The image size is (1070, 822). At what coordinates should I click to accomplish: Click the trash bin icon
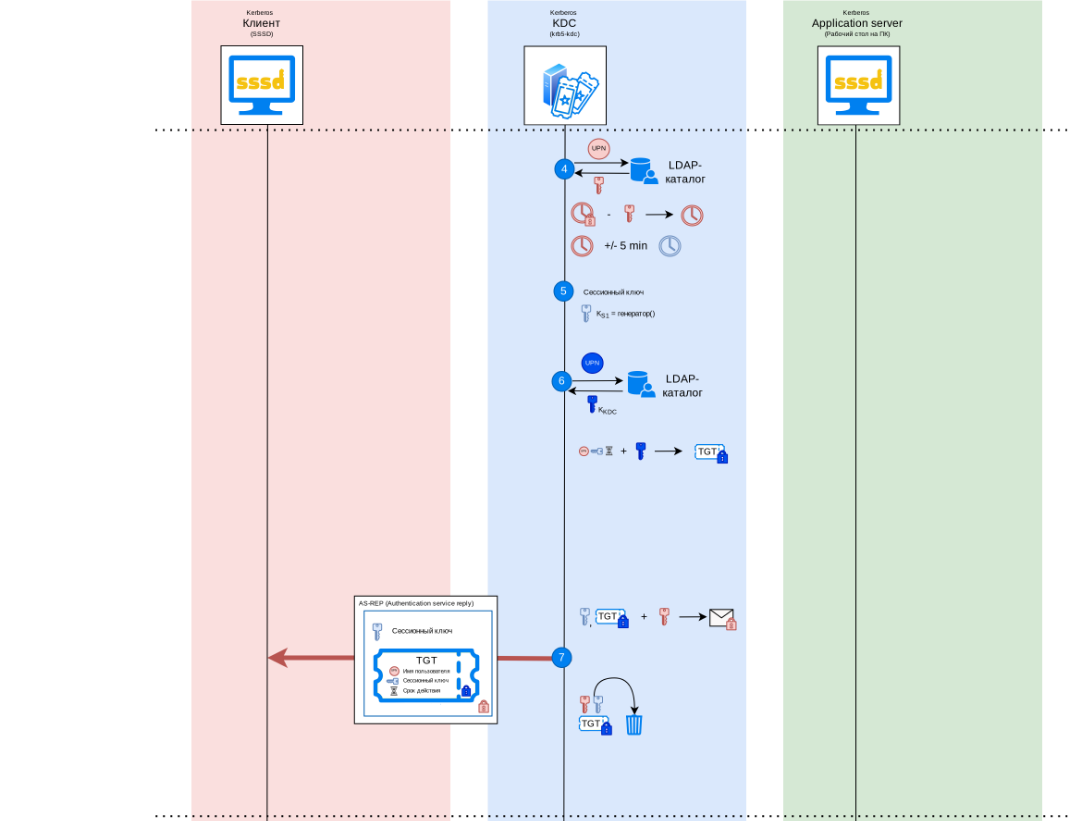point(634,724)
